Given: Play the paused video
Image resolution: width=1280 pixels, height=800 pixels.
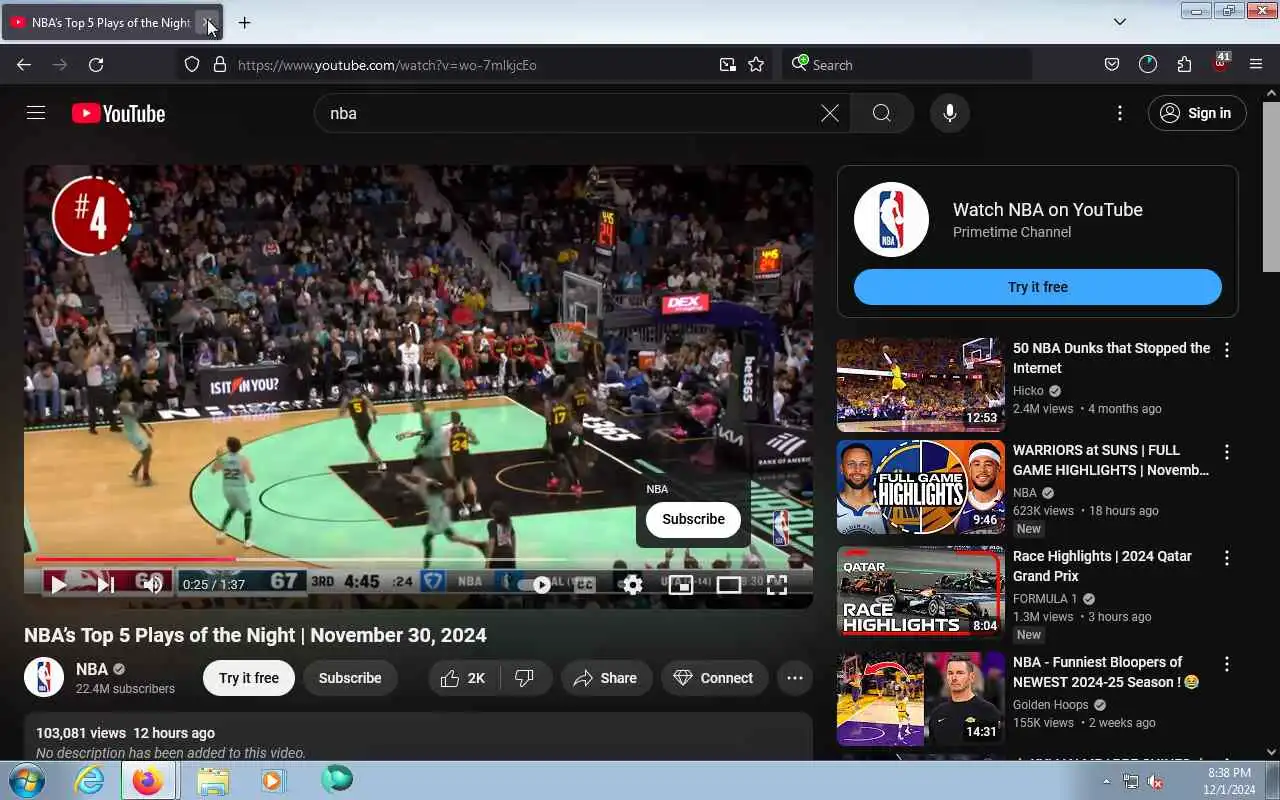Looking at the screenshot, I should click(58, 585).
